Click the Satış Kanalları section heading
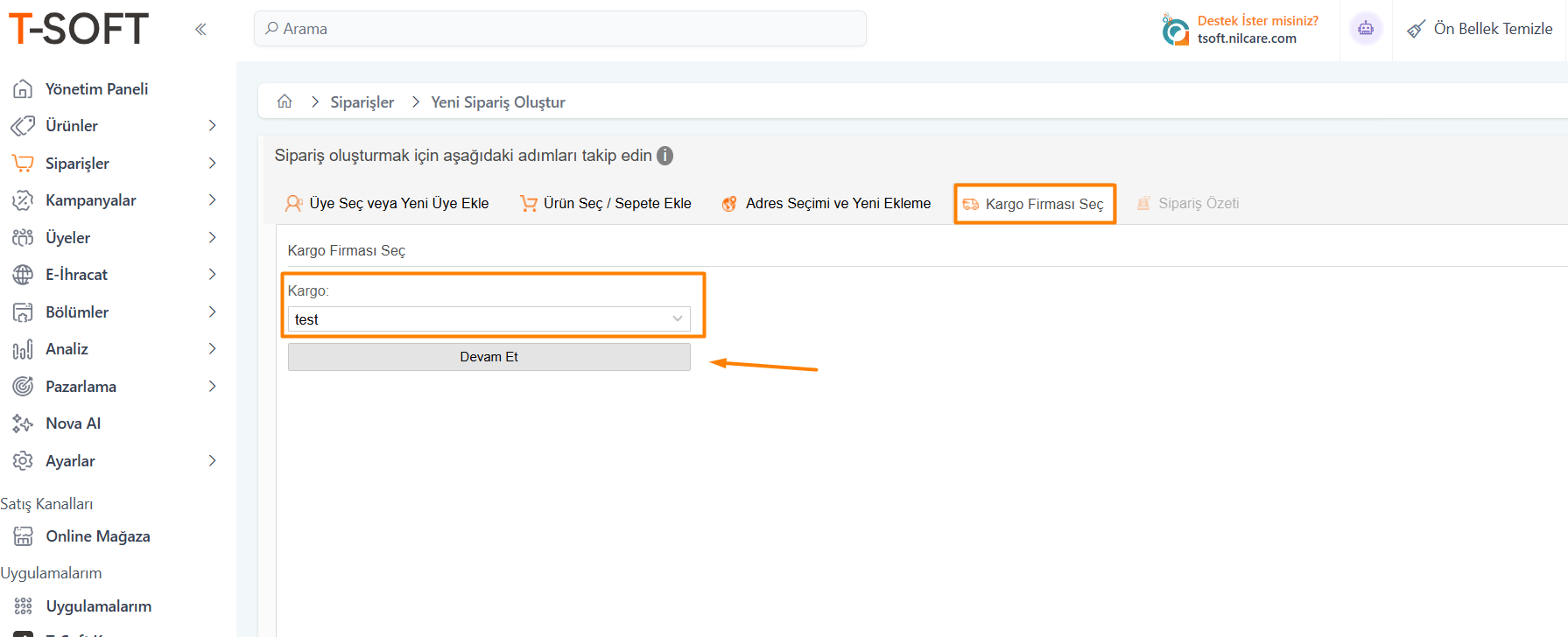This screenshot has width=1568, height=637. 46,504
